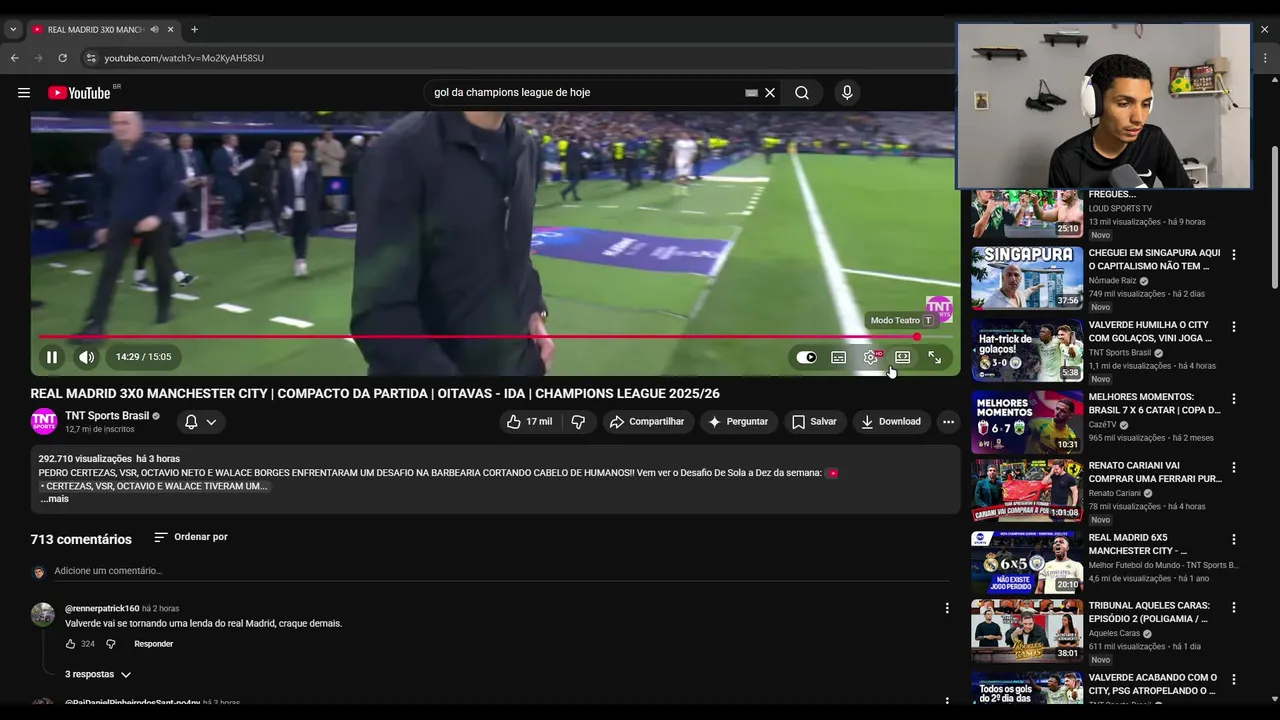This screenshot has height=720, width=1280.
Task: Expand 3 respostas replies
Action: click(x=98, y=675)
